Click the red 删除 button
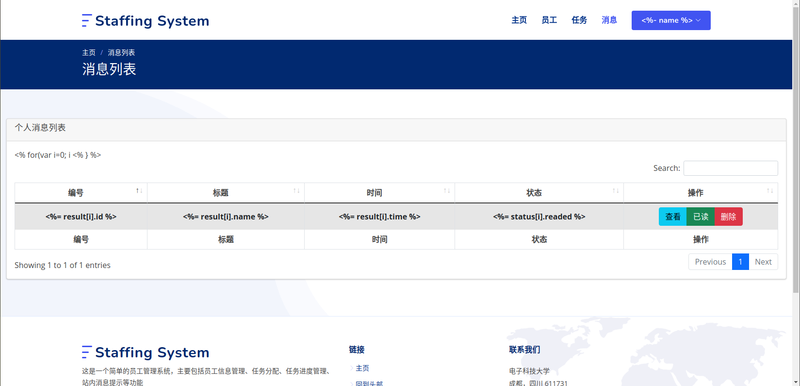The height and width of the screenshot is (386, 800). tap(729, 217)
